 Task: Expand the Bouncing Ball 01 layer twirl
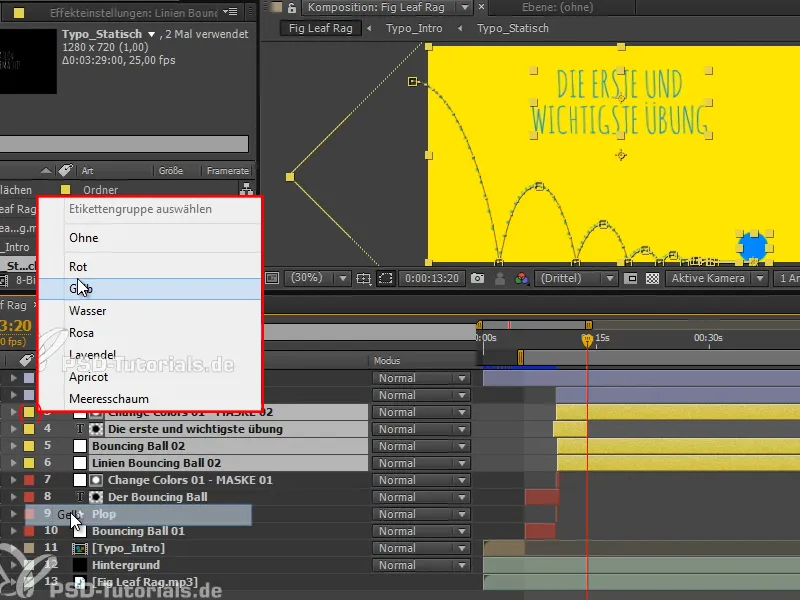13,531
